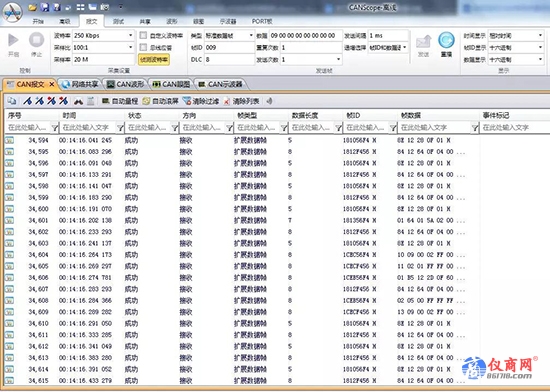Click the save icon in quick access bar
The image size is (550, 392).
click(x=45, y=7)
